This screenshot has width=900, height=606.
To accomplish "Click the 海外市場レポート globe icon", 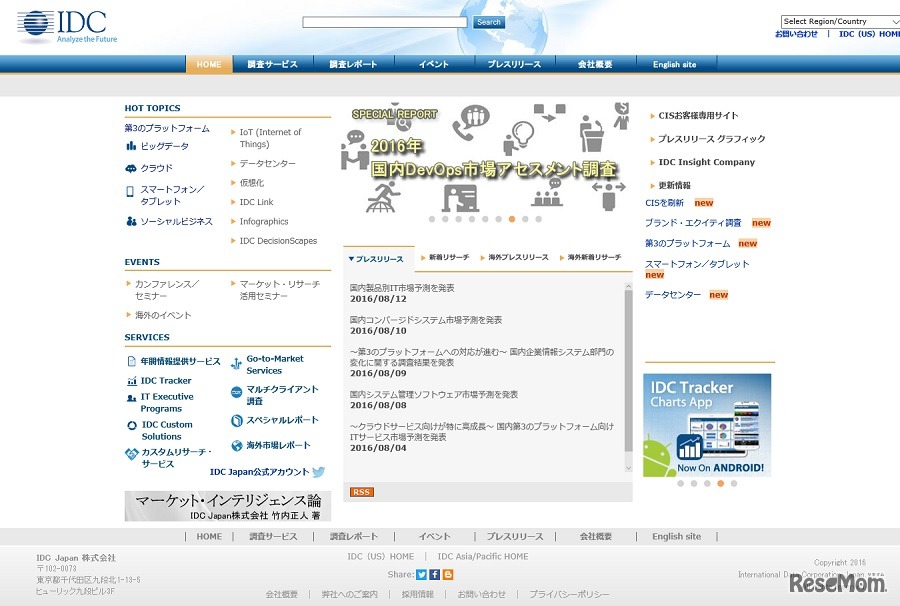I will click(x=236, y=447).
